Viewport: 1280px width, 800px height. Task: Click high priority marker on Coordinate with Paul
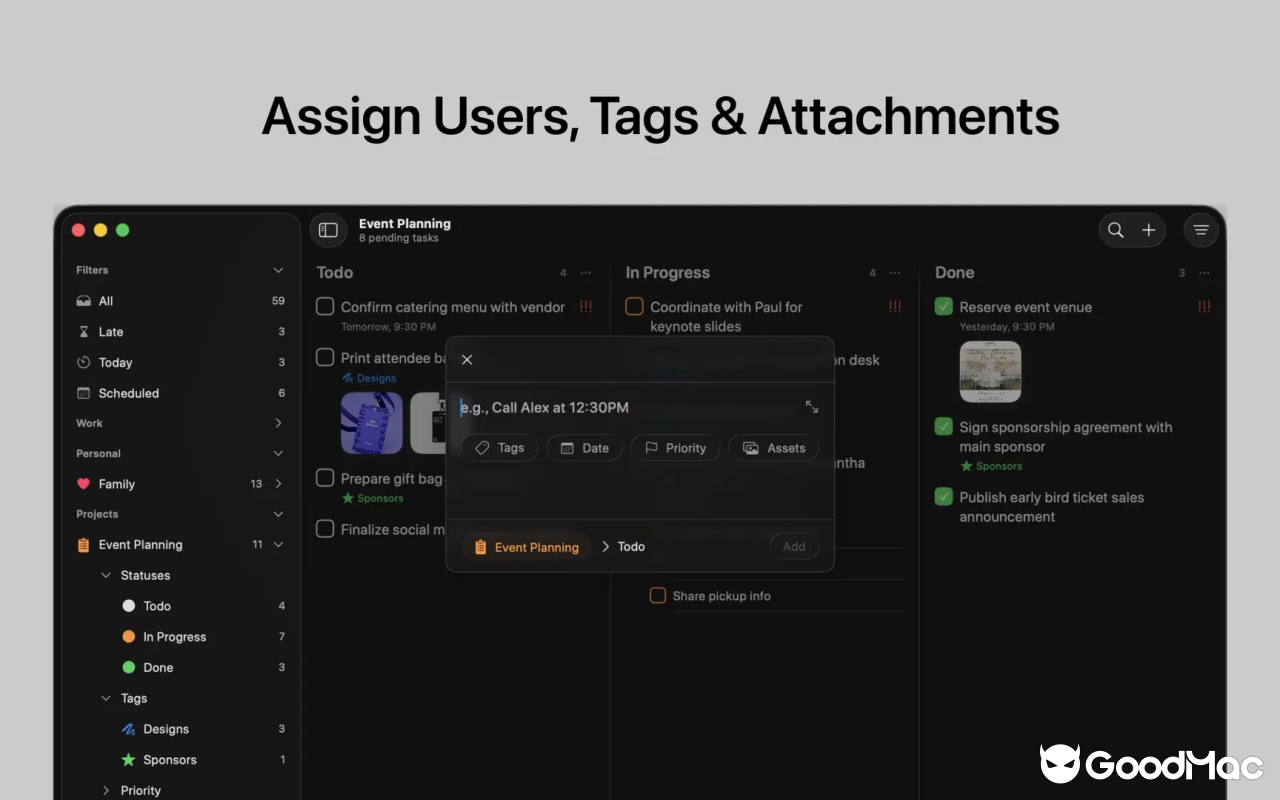[895, 307]
